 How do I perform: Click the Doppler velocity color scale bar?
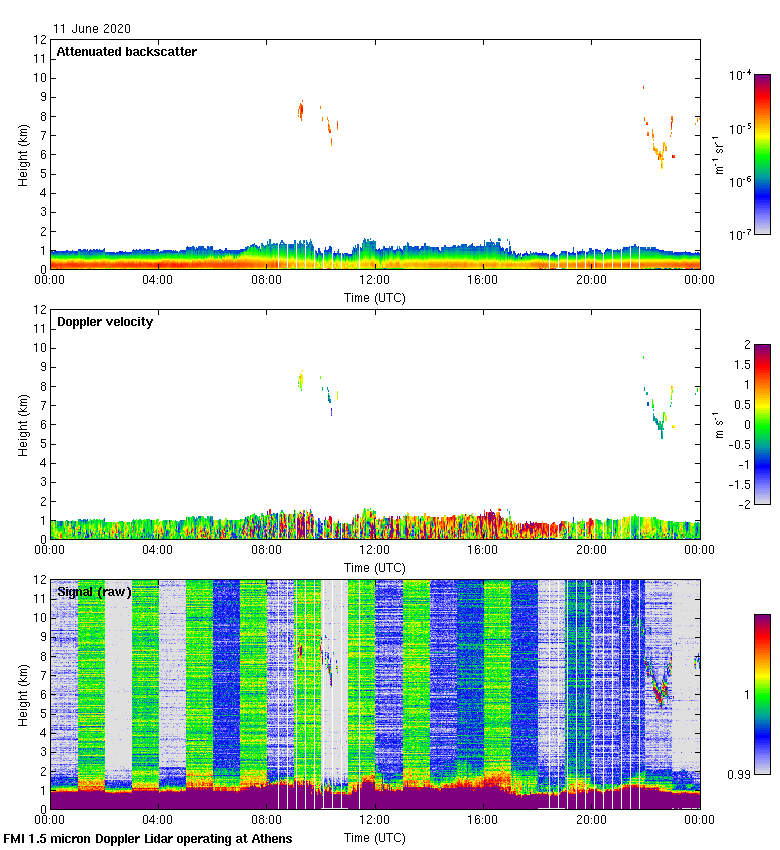pyautogui.click(x=762, y=424)
